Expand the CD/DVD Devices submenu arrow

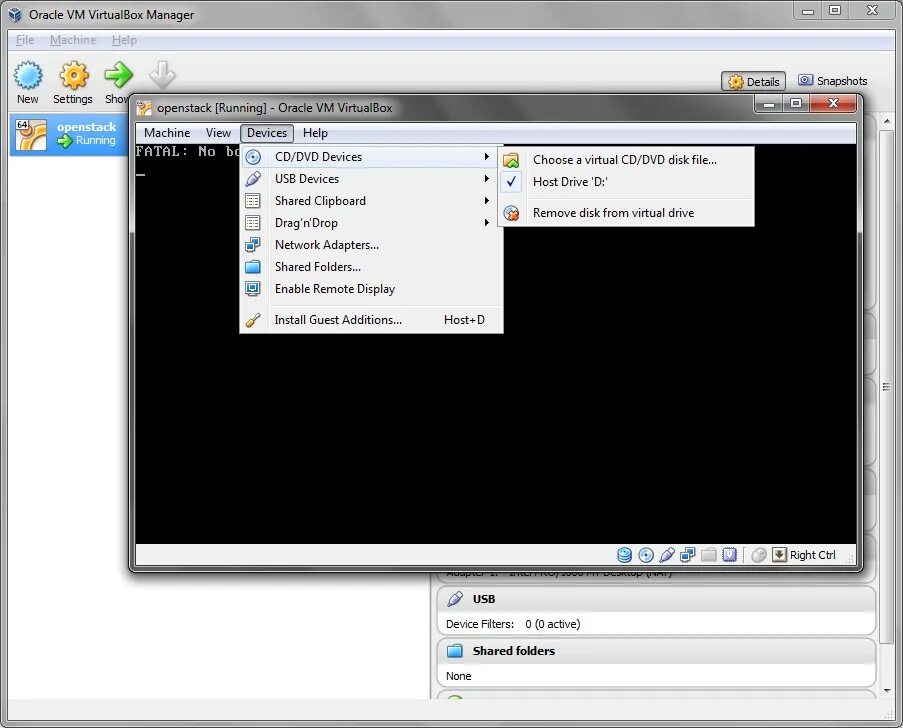coord(487,157)
